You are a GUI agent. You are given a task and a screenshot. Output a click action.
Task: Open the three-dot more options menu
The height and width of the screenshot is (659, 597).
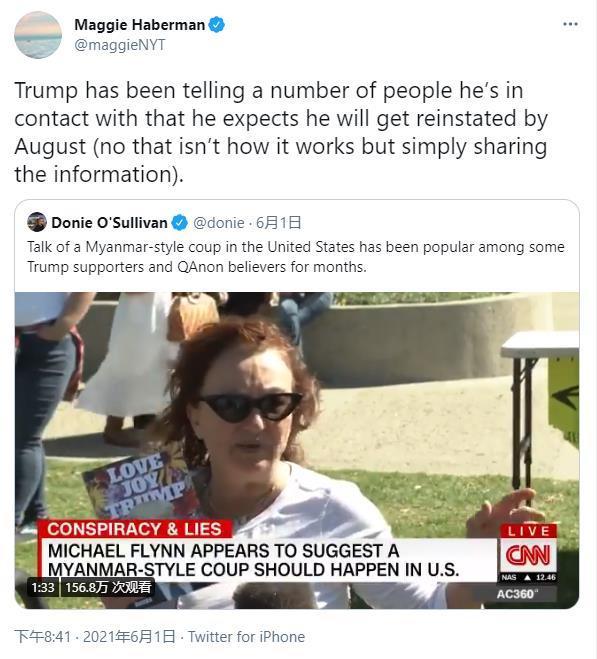coord(570,24)
